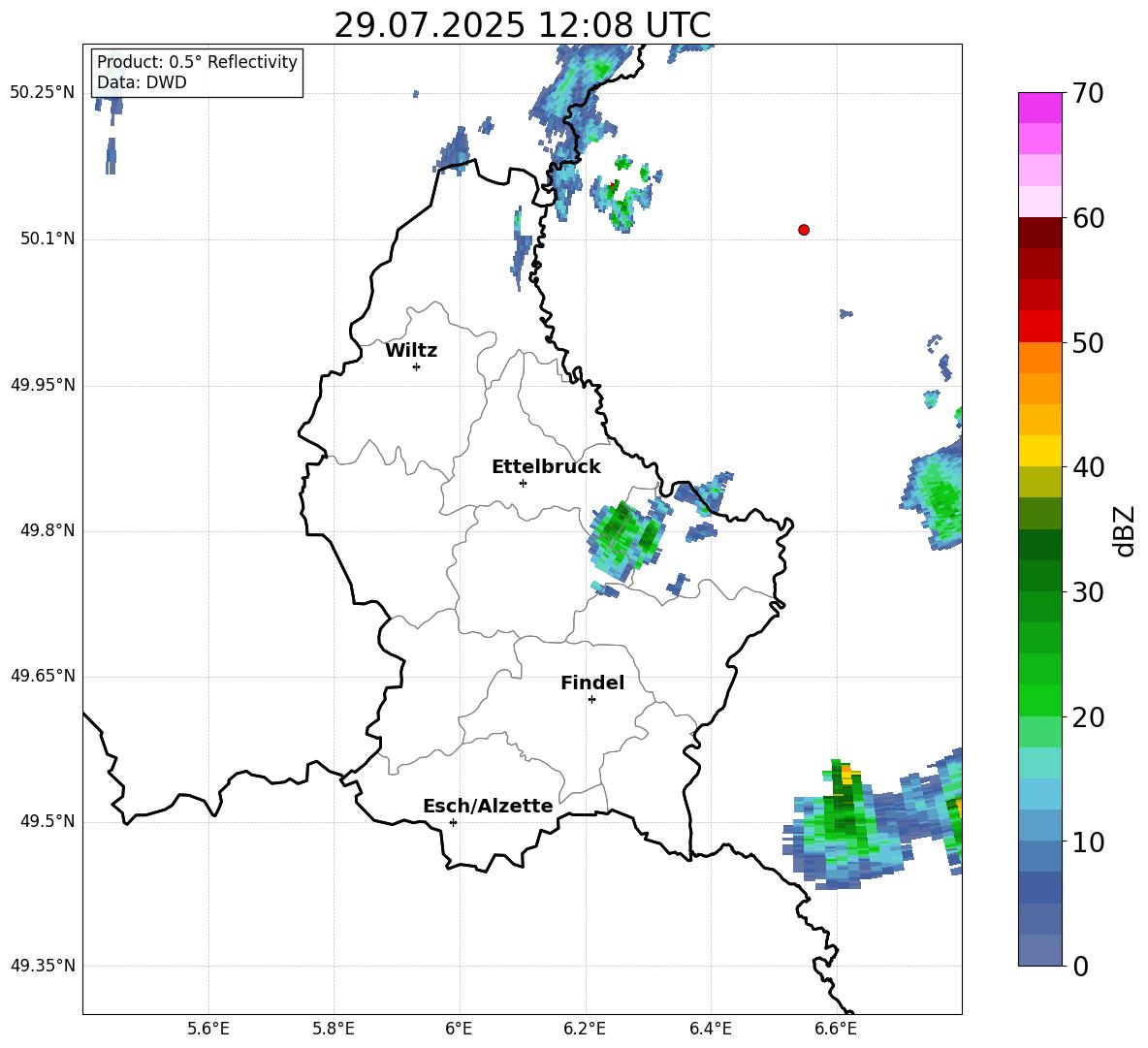The image size is (1148, 1048).
Task: Click the 60 colorbar tick label
Action: point(1088,218)
